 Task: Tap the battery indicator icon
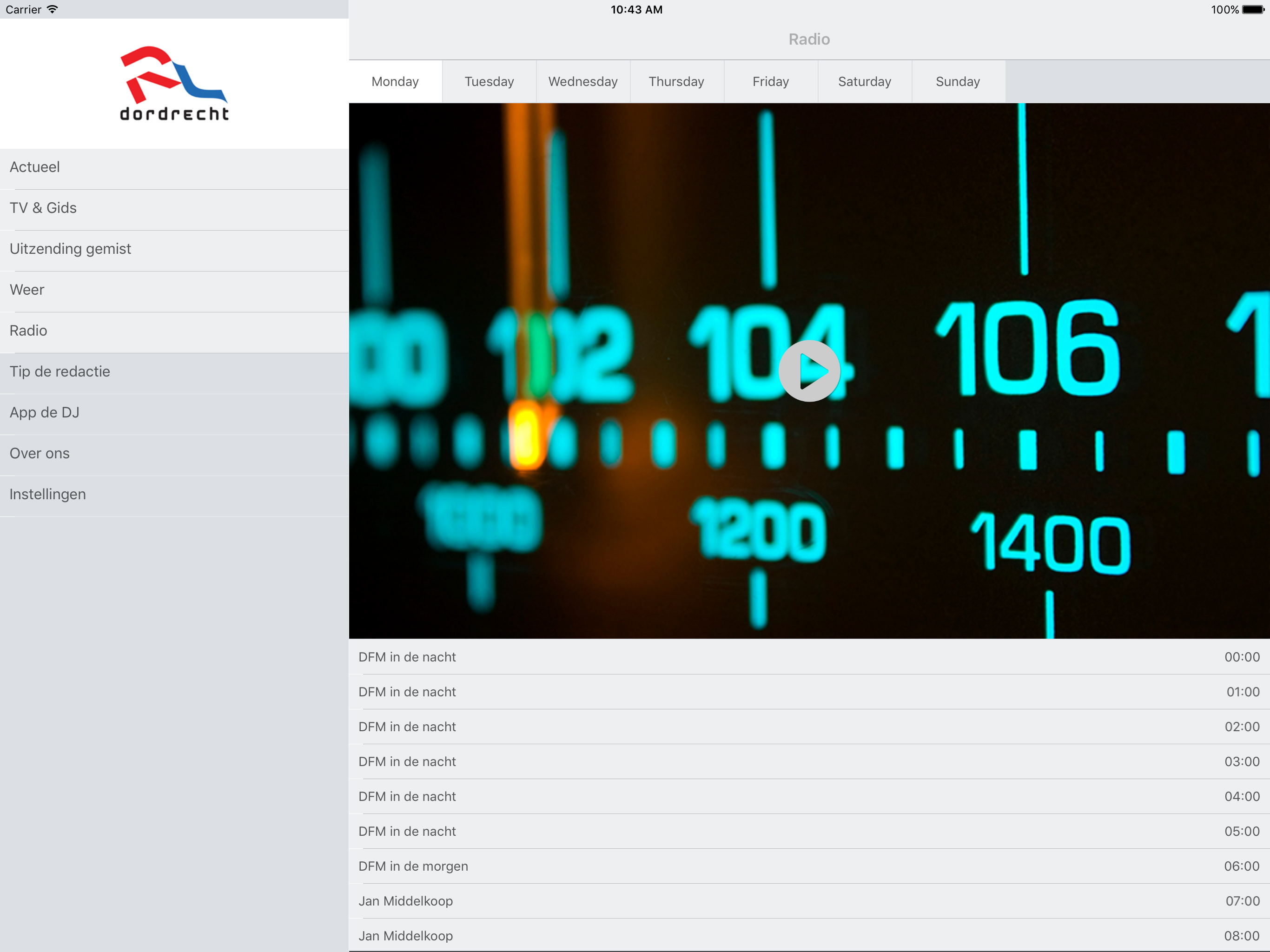(x=1253, y=9)
